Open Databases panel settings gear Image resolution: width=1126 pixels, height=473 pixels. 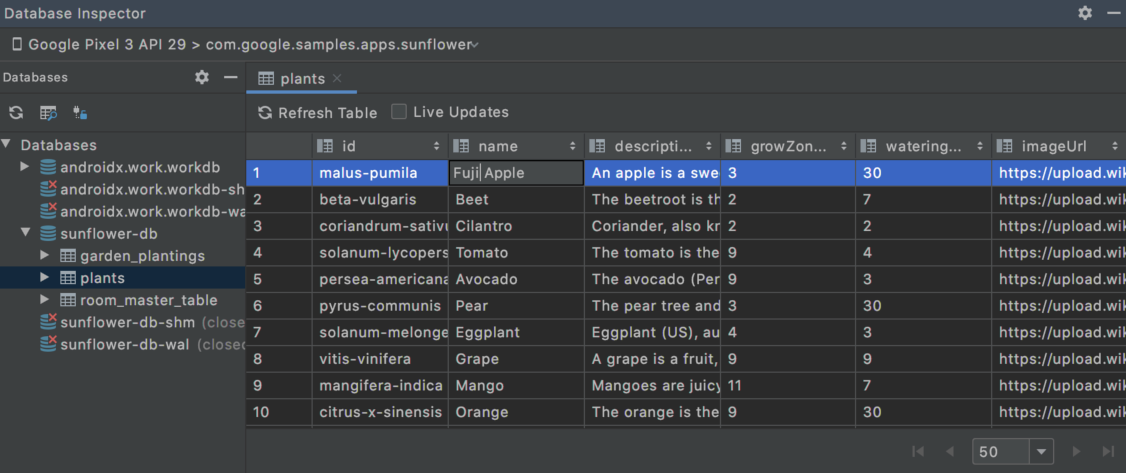point(202,78)
